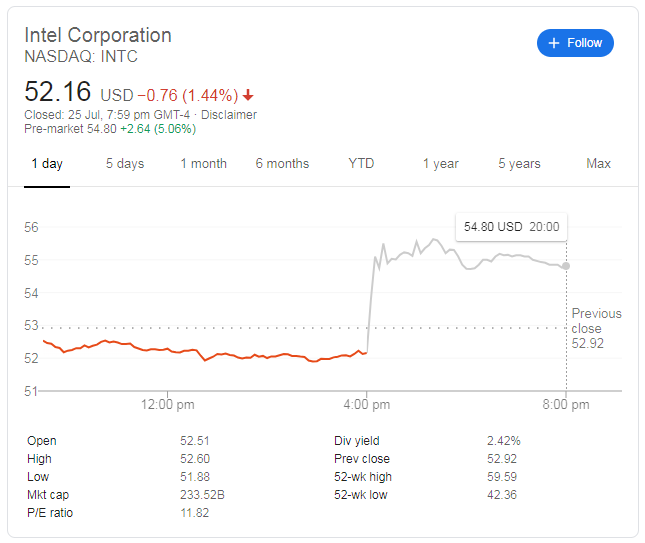
Task: Open the 1 month tab
Action: pyautogui.click(x=203, y=164)
